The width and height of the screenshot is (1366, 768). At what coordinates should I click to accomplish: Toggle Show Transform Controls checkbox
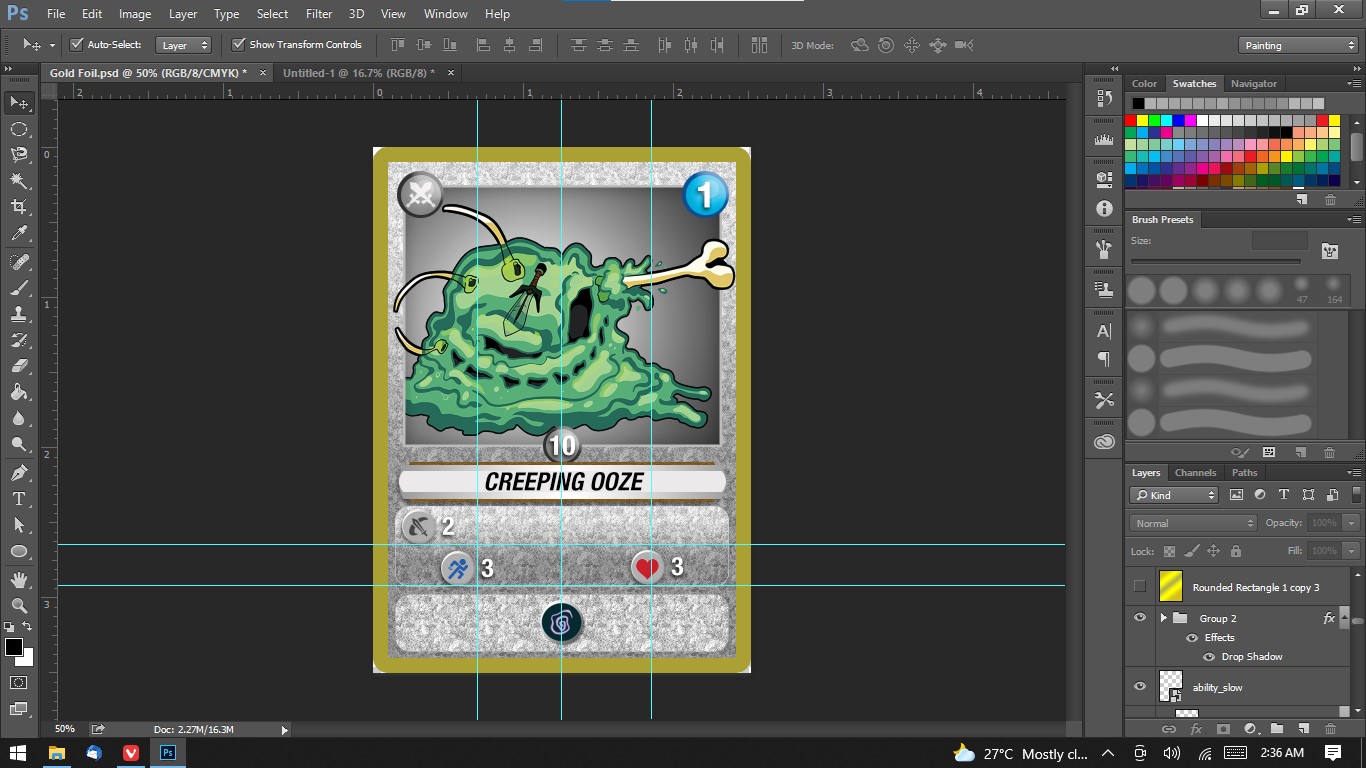[238, 44]
